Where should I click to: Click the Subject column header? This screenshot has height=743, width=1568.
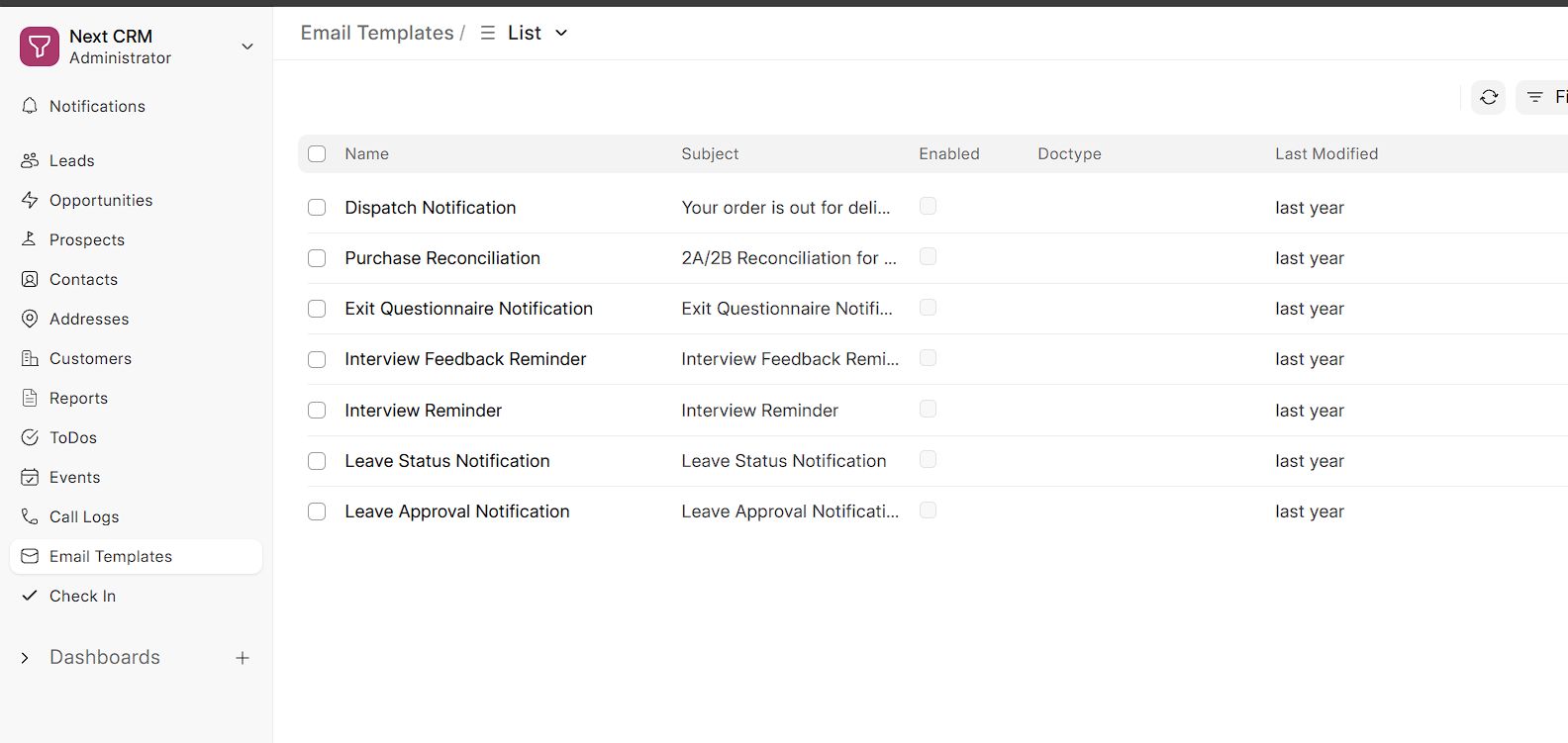(x=710, y=153)
